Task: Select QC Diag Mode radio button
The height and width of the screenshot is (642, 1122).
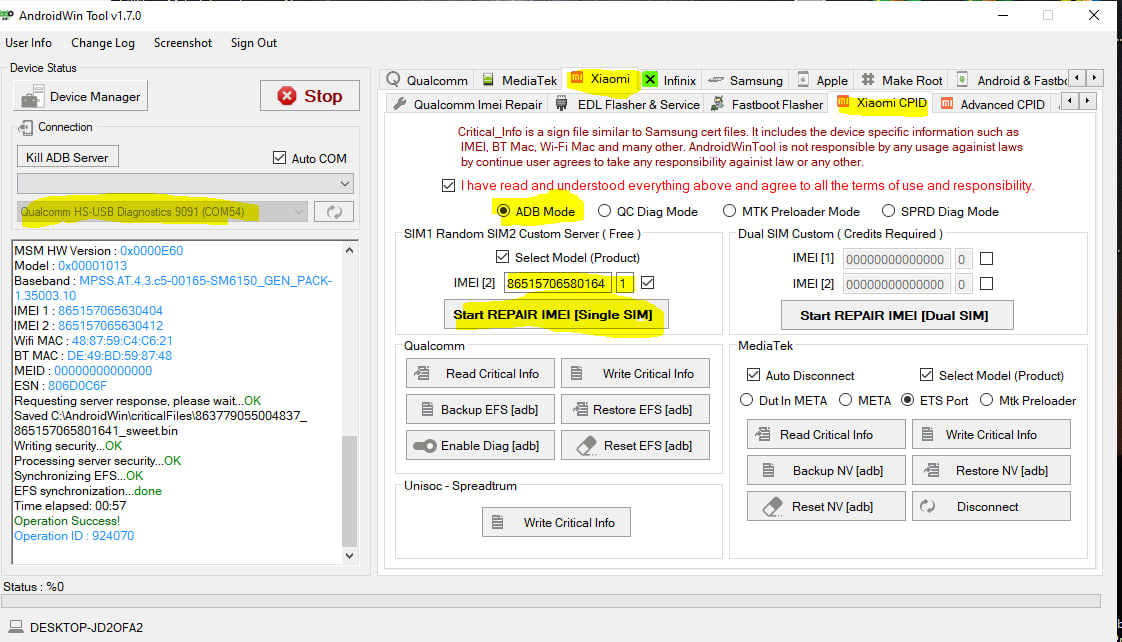Action: pos(605,211)
